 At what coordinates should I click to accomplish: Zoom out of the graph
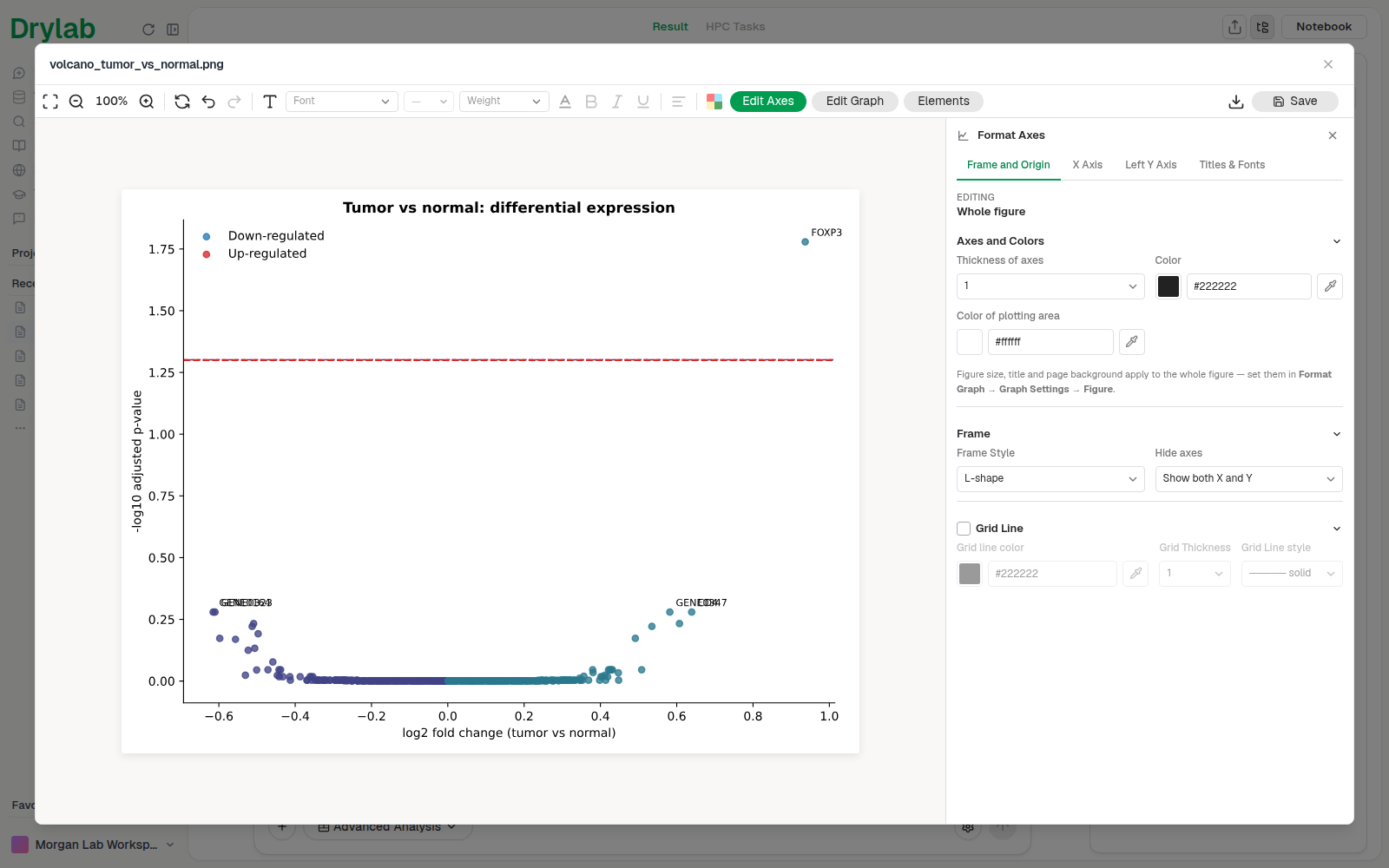pyautogui.click(x=76, y=102)
